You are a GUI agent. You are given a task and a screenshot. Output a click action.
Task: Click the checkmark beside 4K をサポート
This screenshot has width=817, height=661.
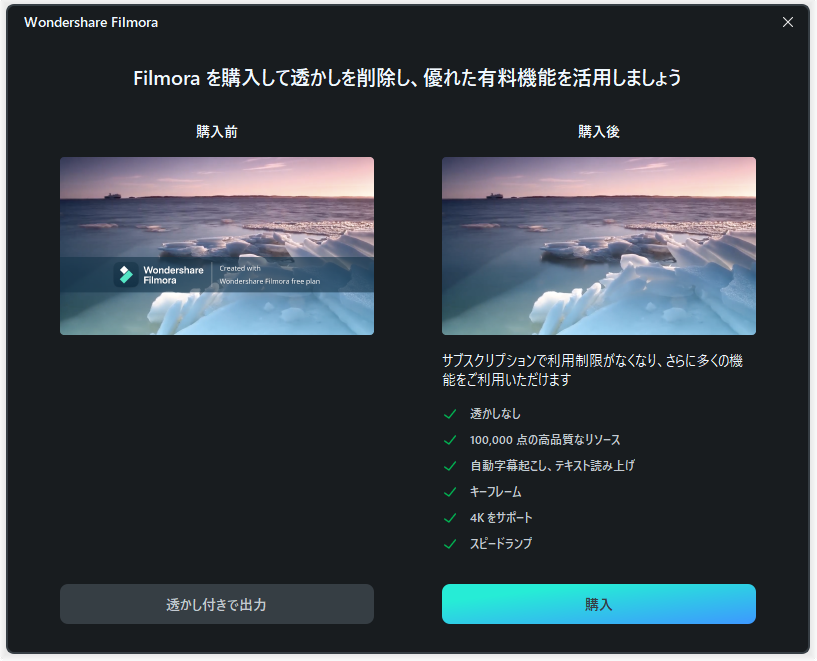tap(450, 518)
